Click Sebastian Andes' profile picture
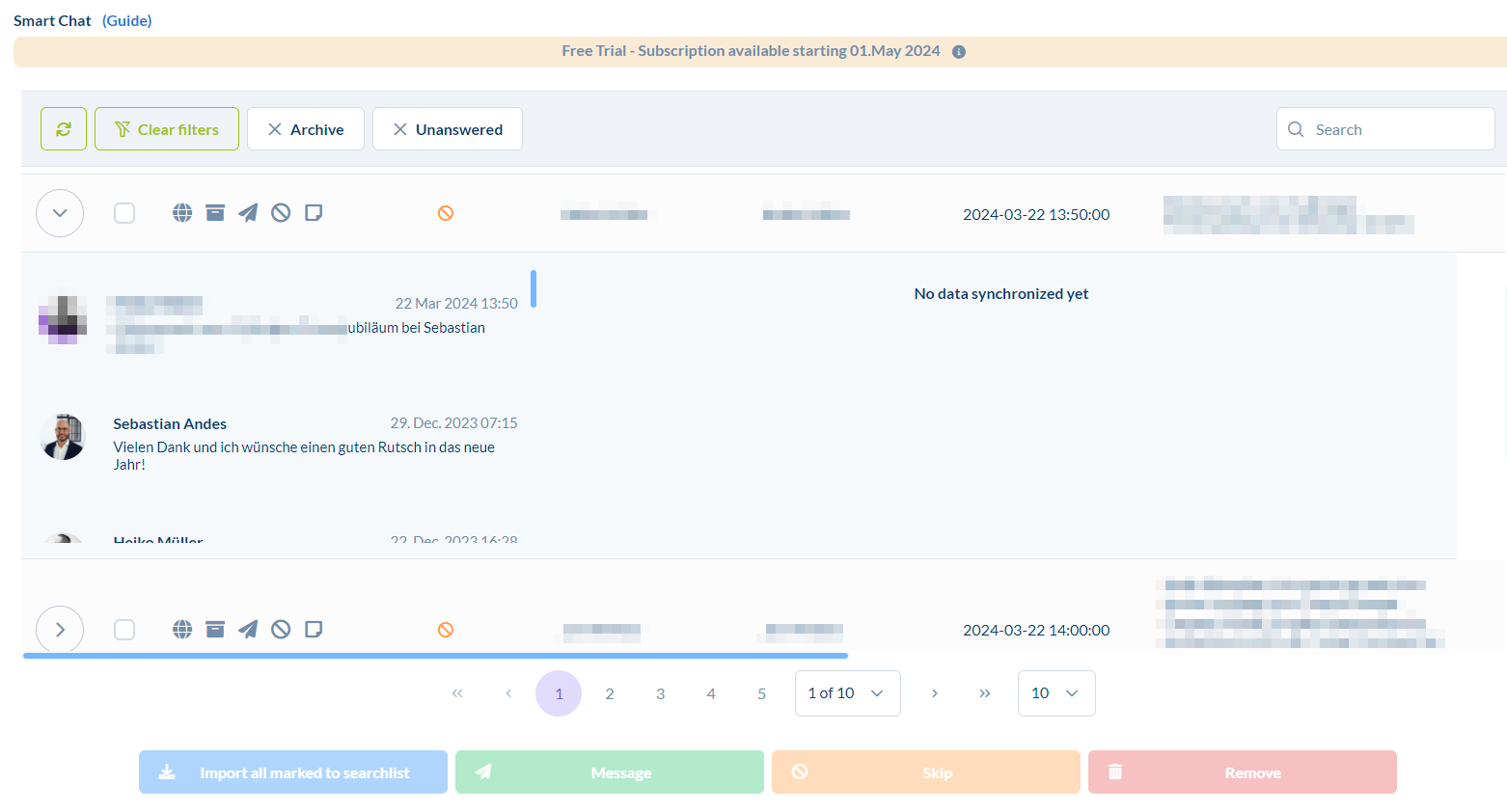 tap(63, 437)
